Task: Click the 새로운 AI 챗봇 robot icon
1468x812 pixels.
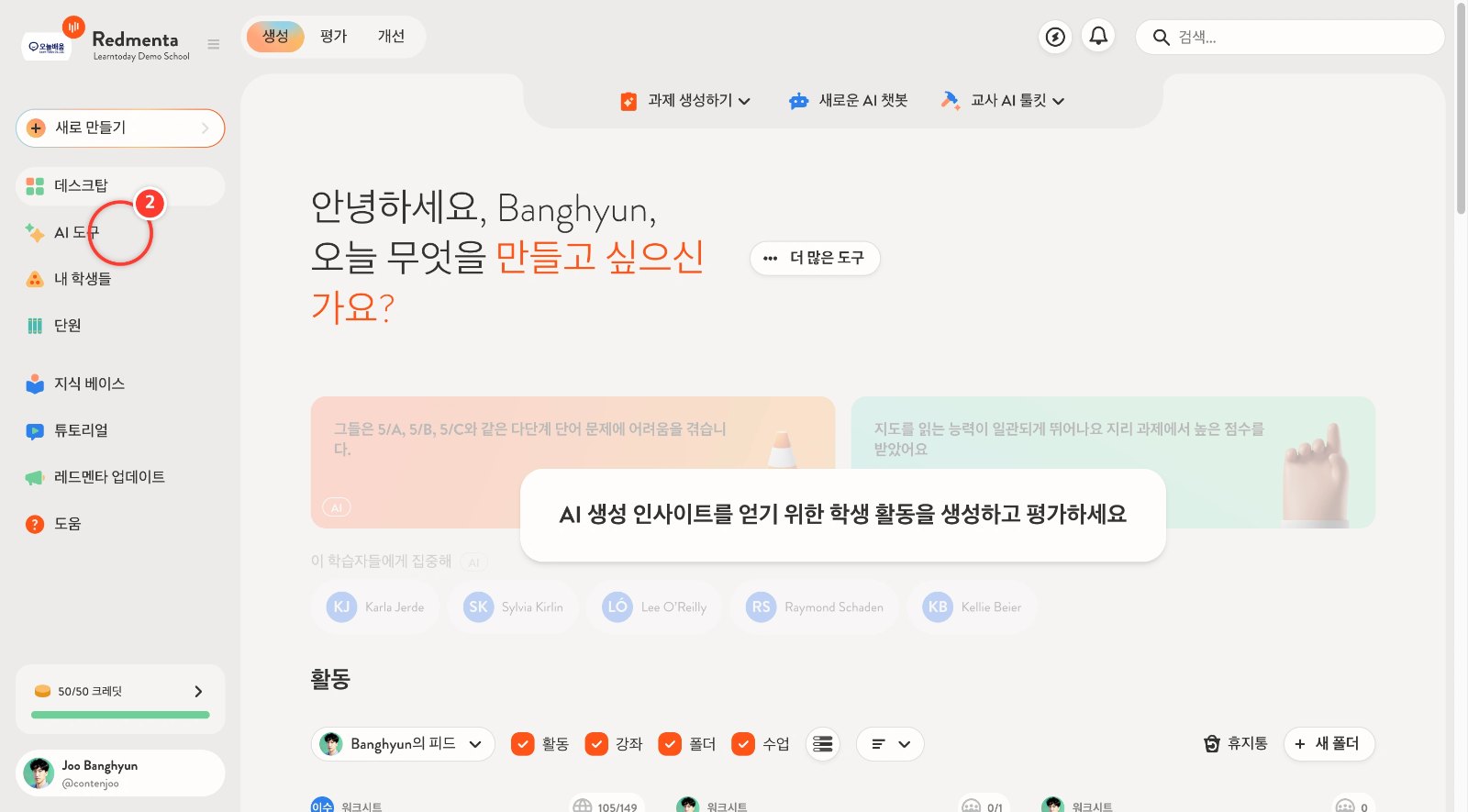Action: click(x=798, y=101)
